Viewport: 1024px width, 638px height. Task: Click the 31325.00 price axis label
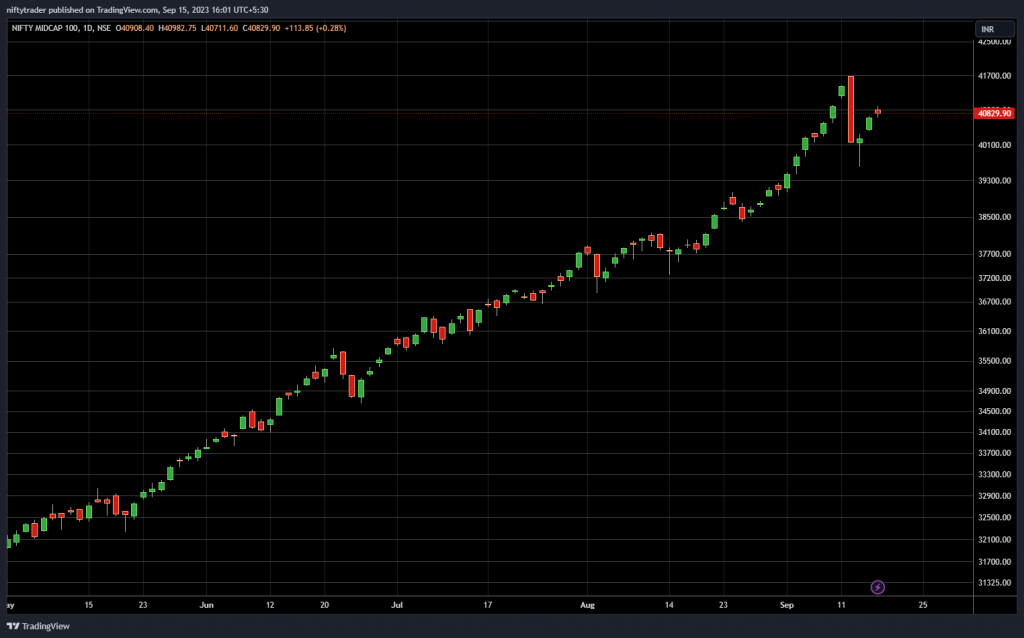tap(994, 582)
